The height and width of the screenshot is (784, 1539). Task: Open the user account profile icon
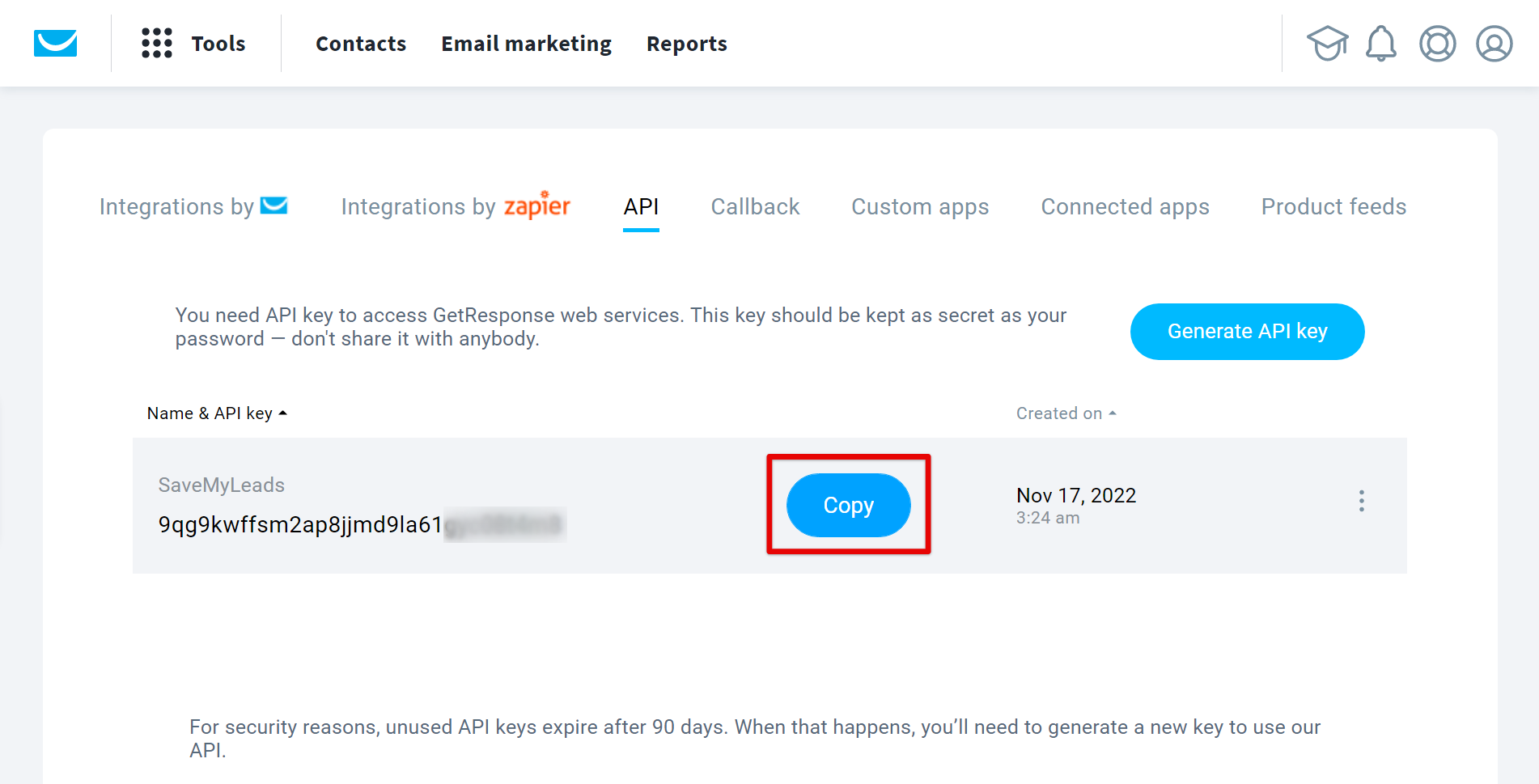pyautogui.click(x=1494, y=44)
